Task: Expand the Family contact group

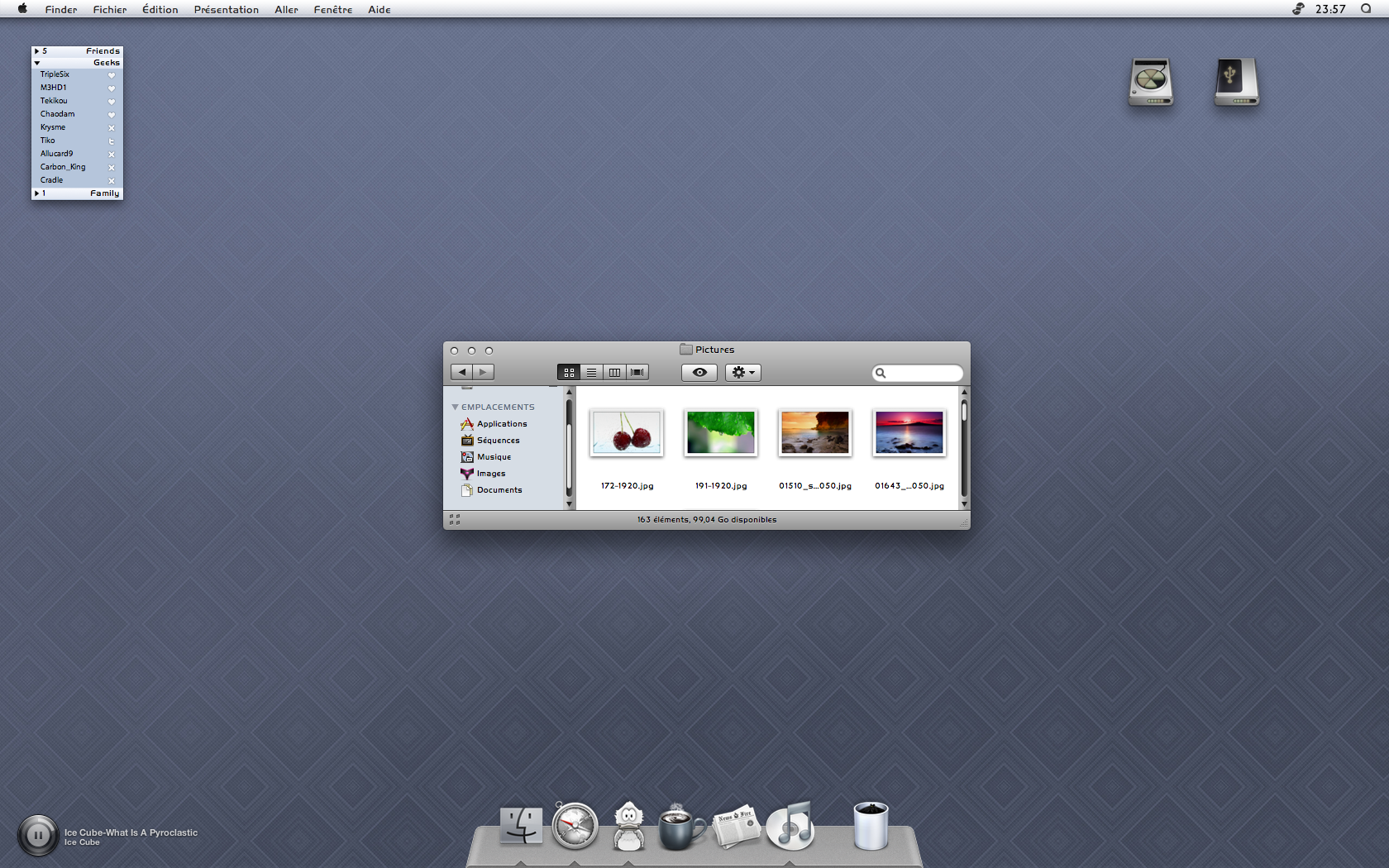Action: coord(36,193)
